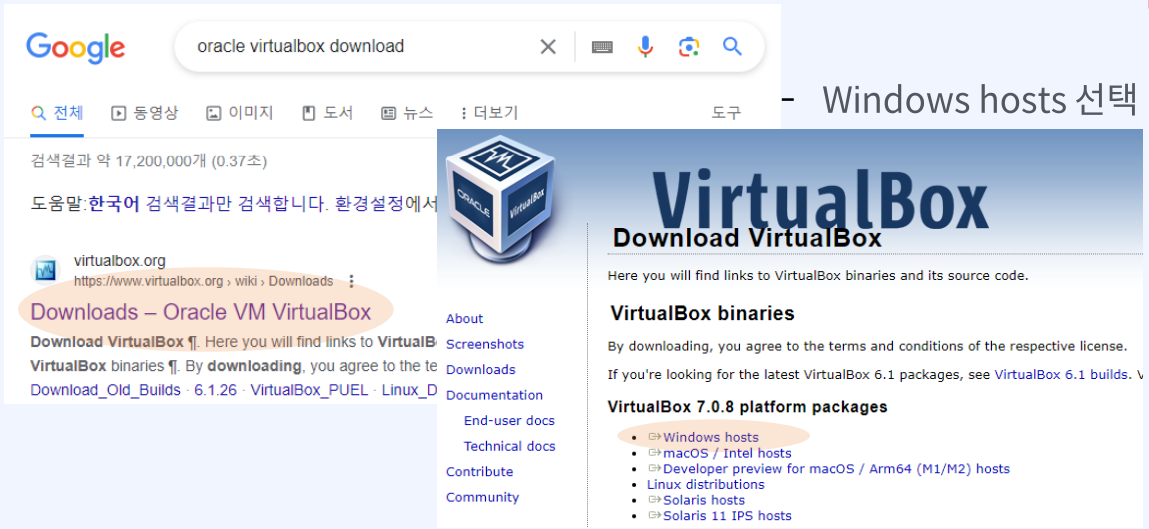Viewport: 1149px width, 529px height.
Task: Click the 검색결과 약 17,200,000개 result count
Action: (149, 160)
